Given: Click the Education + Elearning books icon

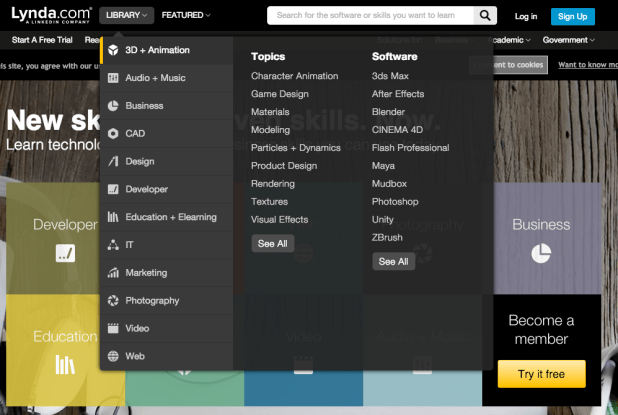Looking at the screenshot, I should [113, 217].
